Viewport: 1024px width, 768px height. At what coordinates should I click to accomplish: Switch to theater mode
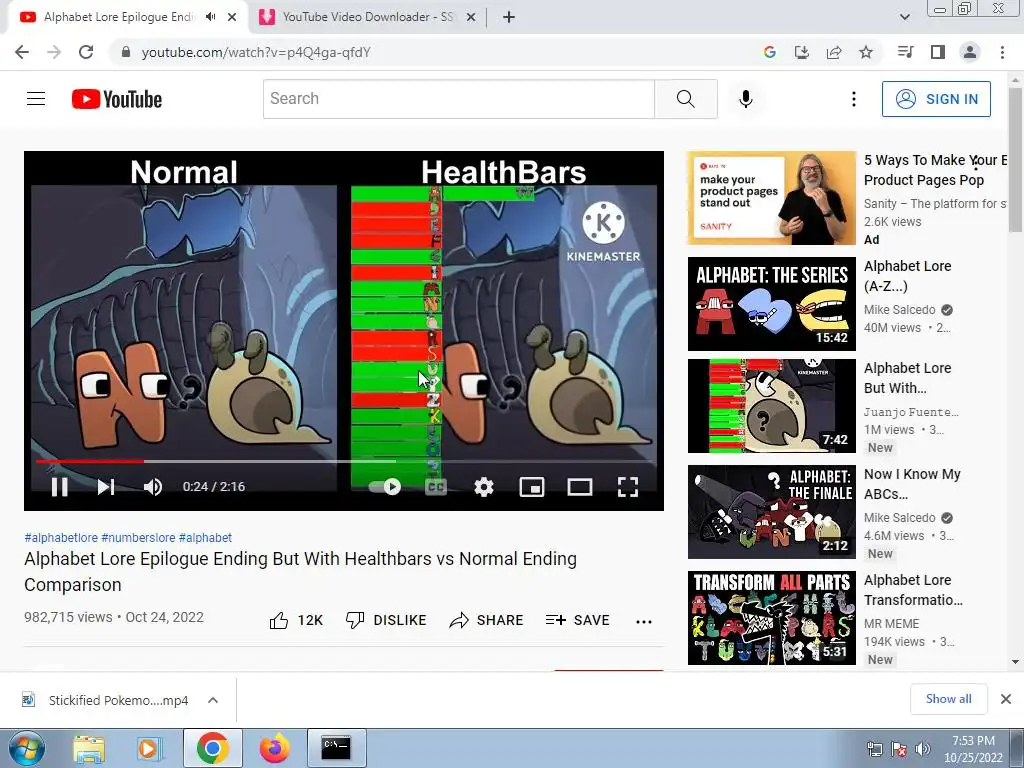pyautogui.click(x=580, y=487)
